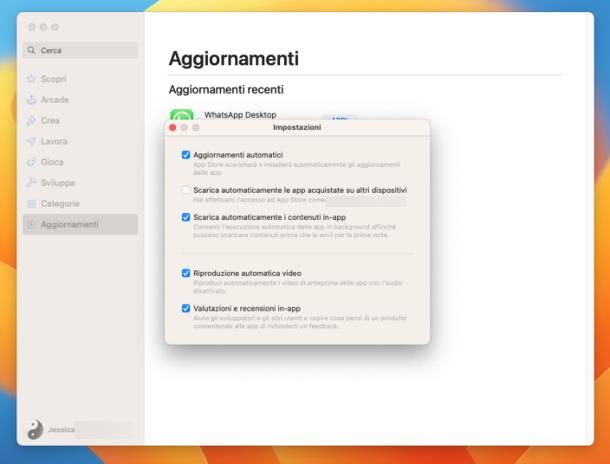Select Aggiornamenti sidebar item

click(x=80, y=224)
